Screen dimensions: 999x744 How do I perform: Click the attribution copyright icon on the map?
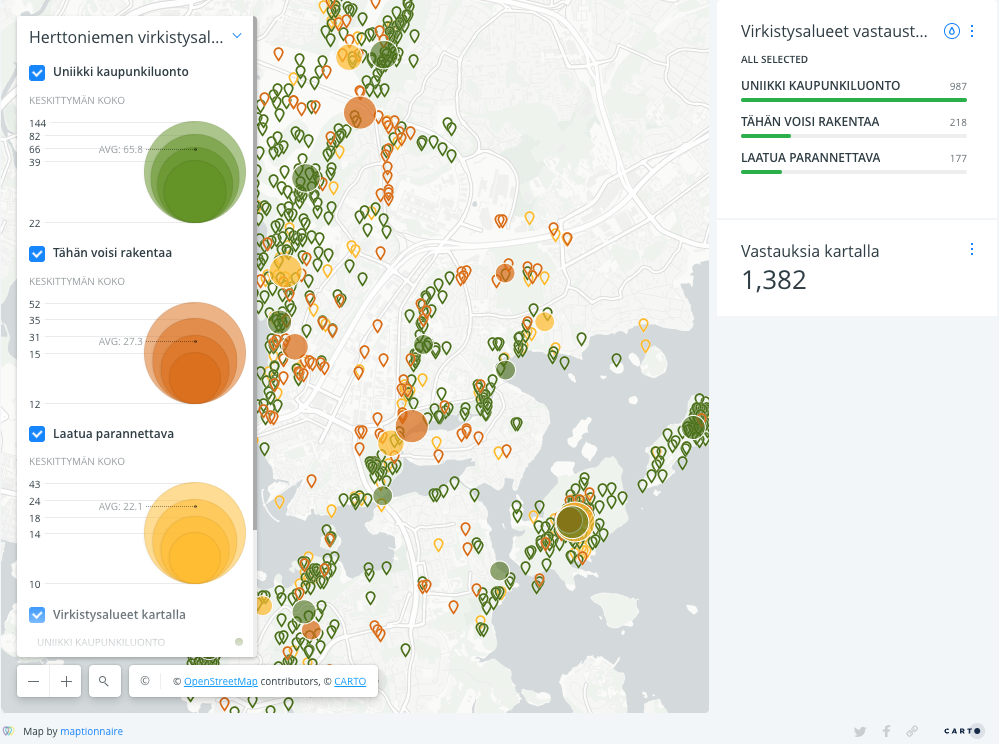coord(146,681)
